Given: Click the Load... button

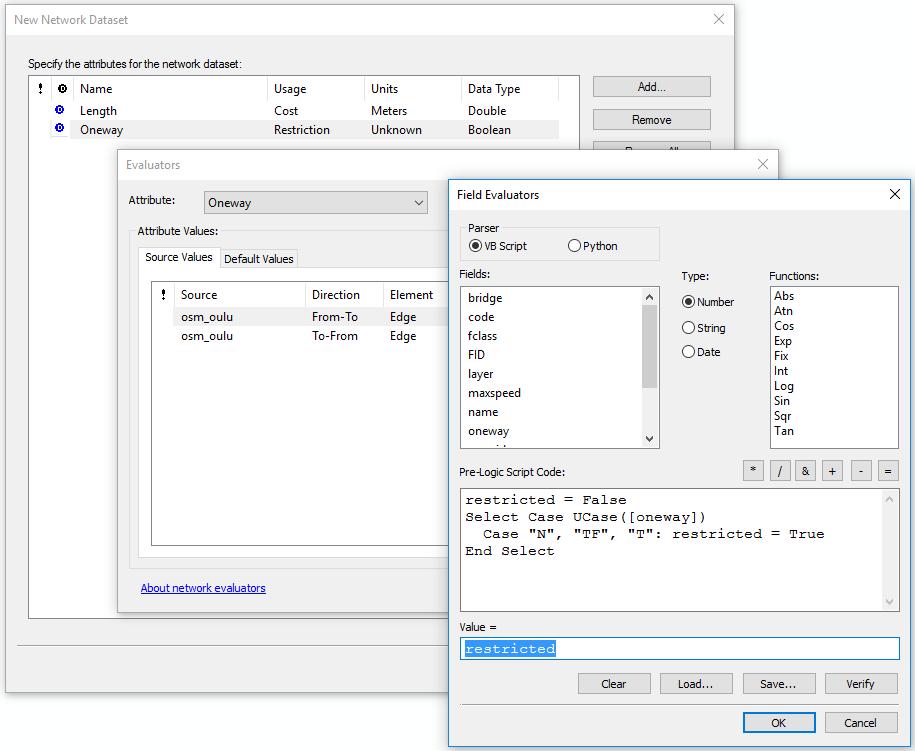Looking at the screenshot, I should point(696,684).
